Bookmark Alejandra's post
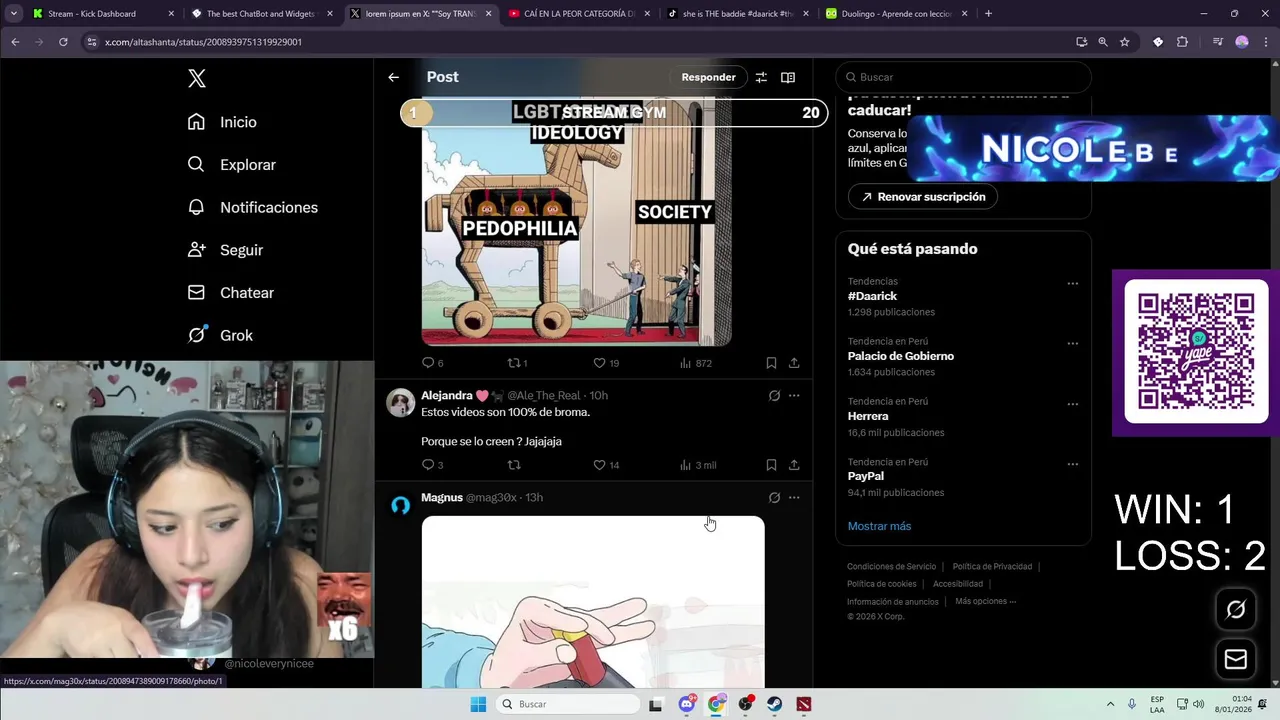 click(771, 465)
